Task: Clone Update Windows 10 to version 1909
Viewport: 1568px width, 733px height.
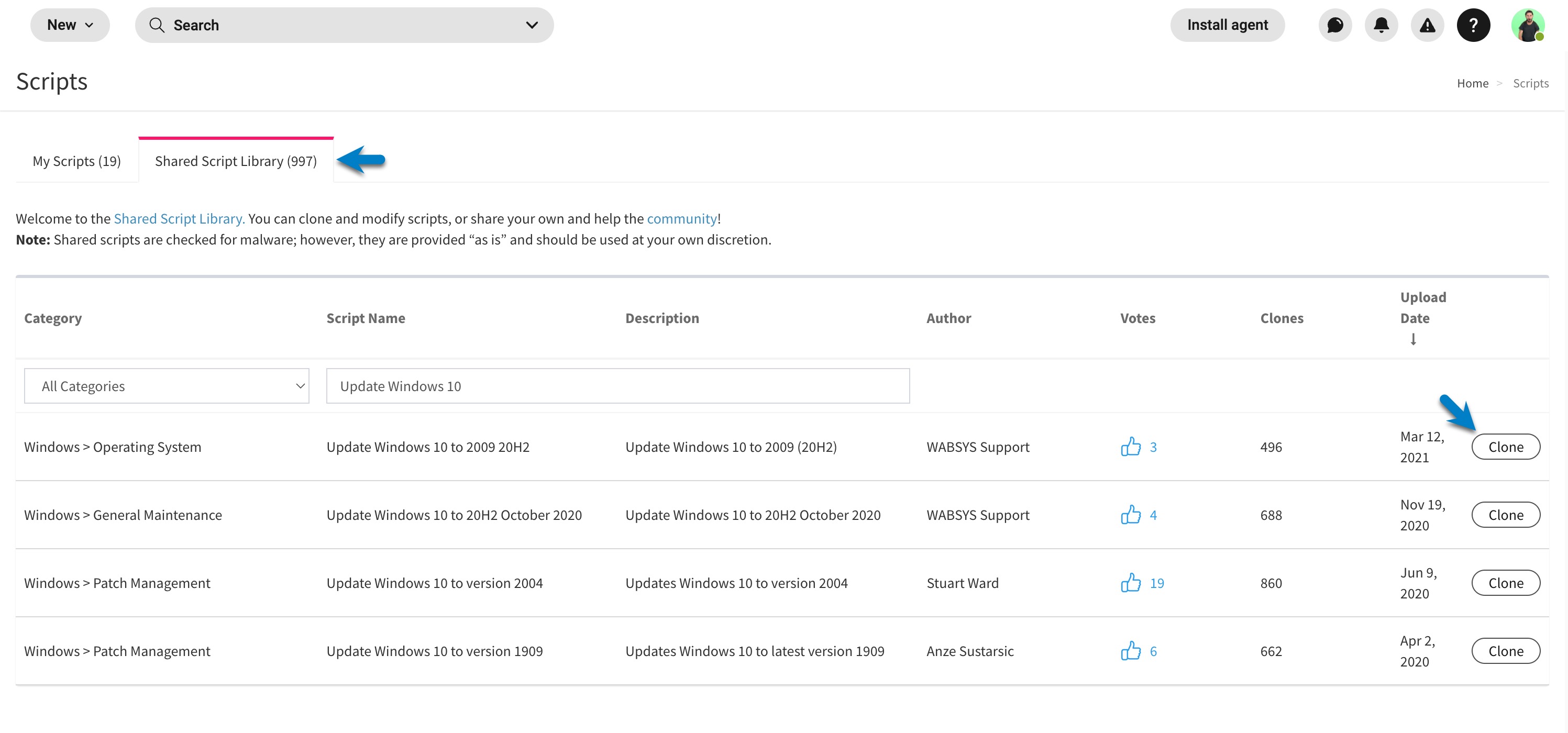Action: click(x=1505, y=651)
